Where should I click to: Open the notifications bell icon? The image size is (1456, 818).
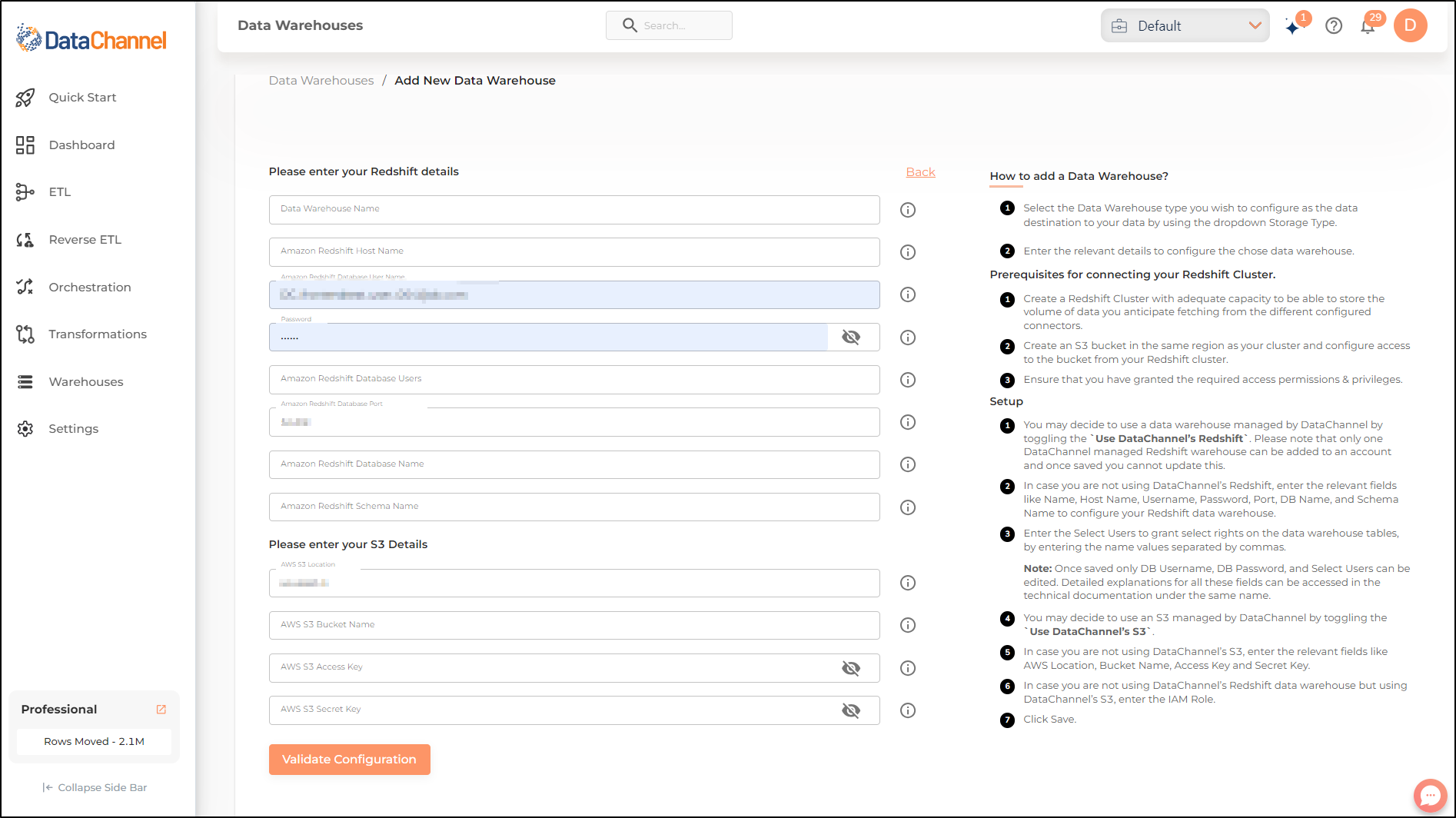point(1368,27)
